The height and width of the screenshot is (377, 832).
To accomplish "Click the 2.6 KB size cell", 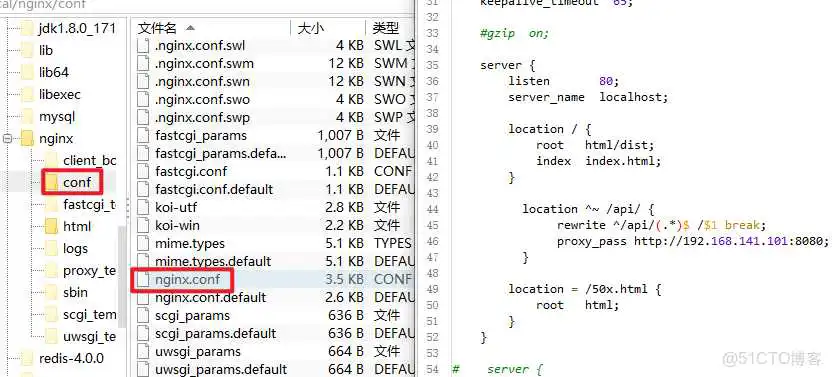I will pyautogui.click(x=345, y=297).
